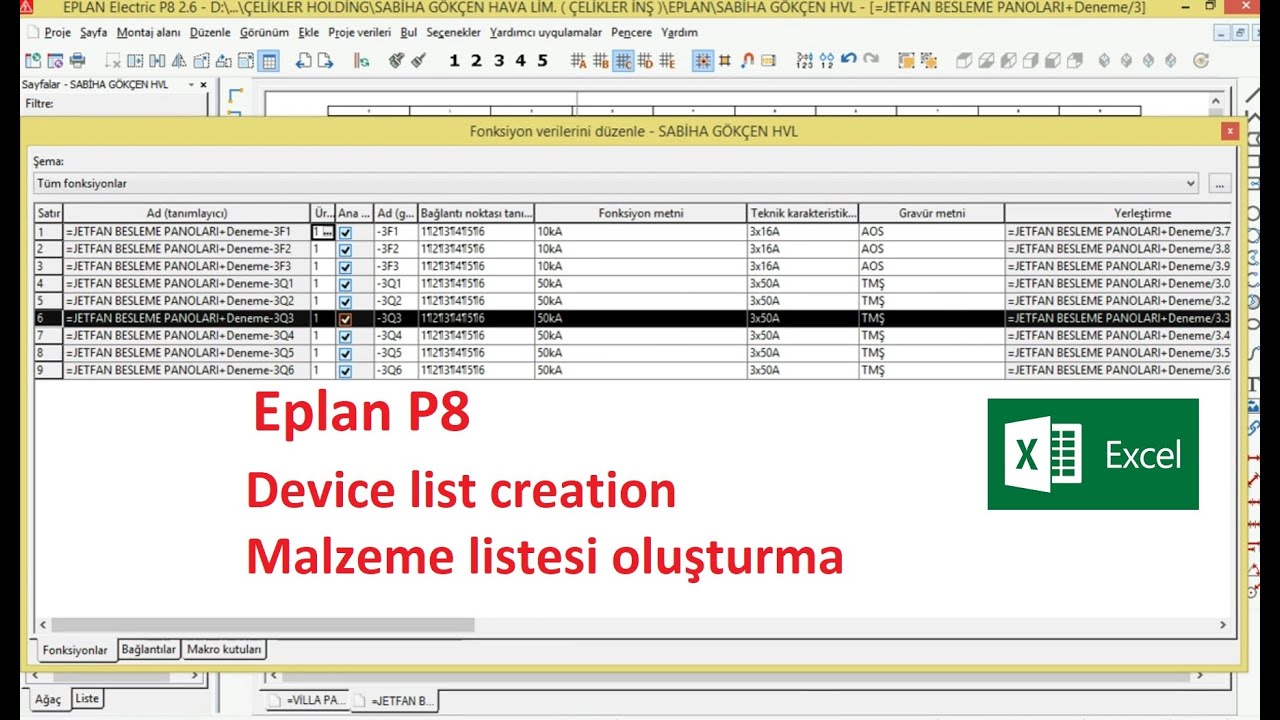Open the Sayfalar panel dropdown arrow

coord(191,85)
